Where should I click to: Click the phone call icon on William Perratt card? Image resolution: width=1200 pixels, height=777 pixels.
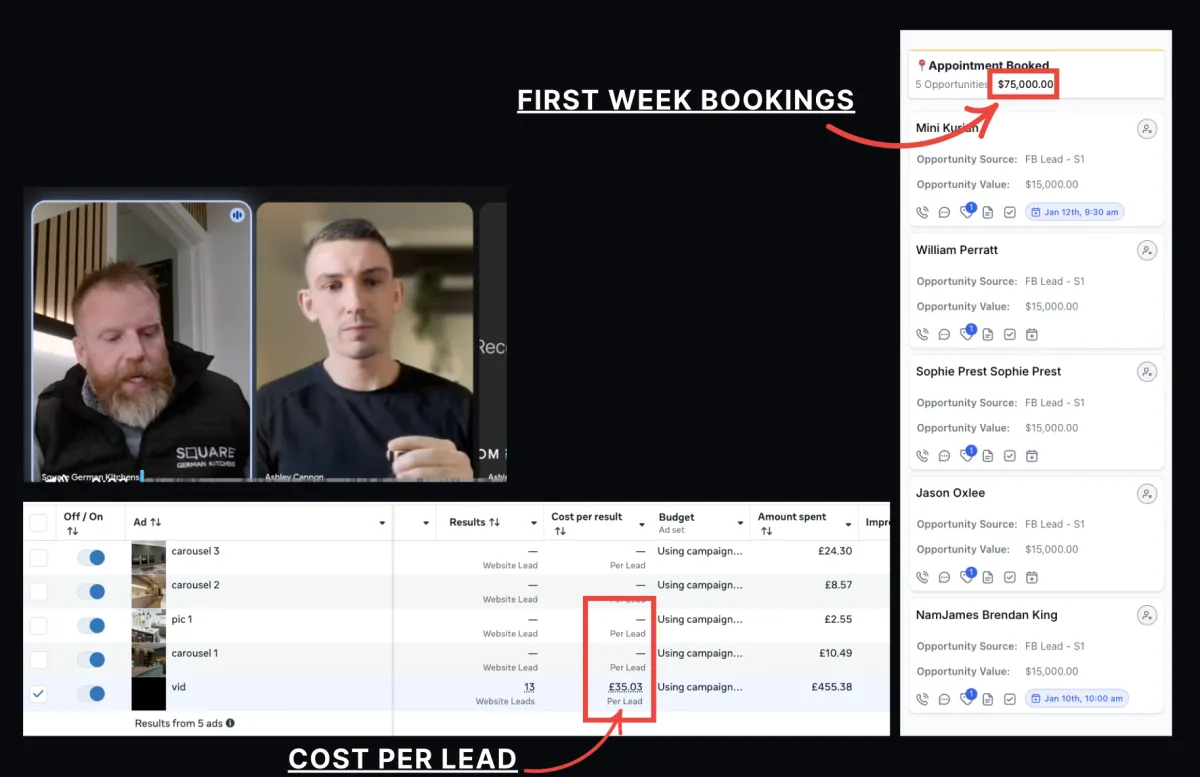[x=922, y=334]
